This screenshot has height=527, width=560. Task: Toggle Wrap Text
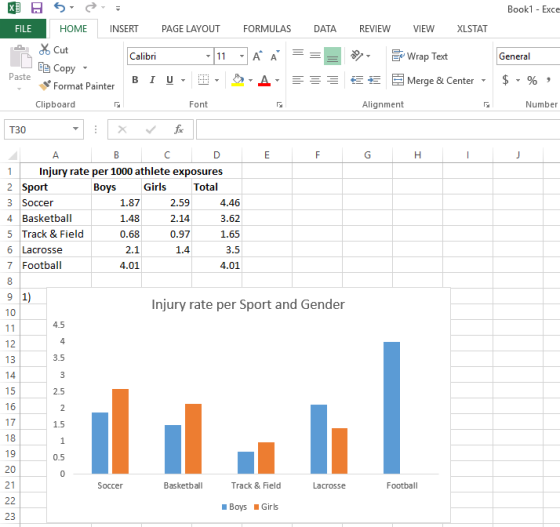(419, 56)
